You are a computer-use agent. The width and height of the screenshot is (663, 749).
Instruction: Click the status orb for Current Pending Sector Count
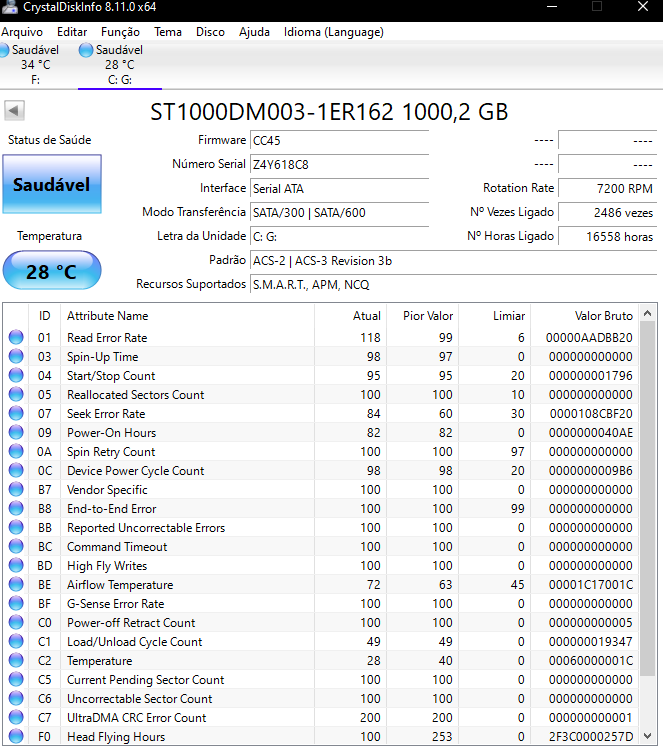coord(16,679)
